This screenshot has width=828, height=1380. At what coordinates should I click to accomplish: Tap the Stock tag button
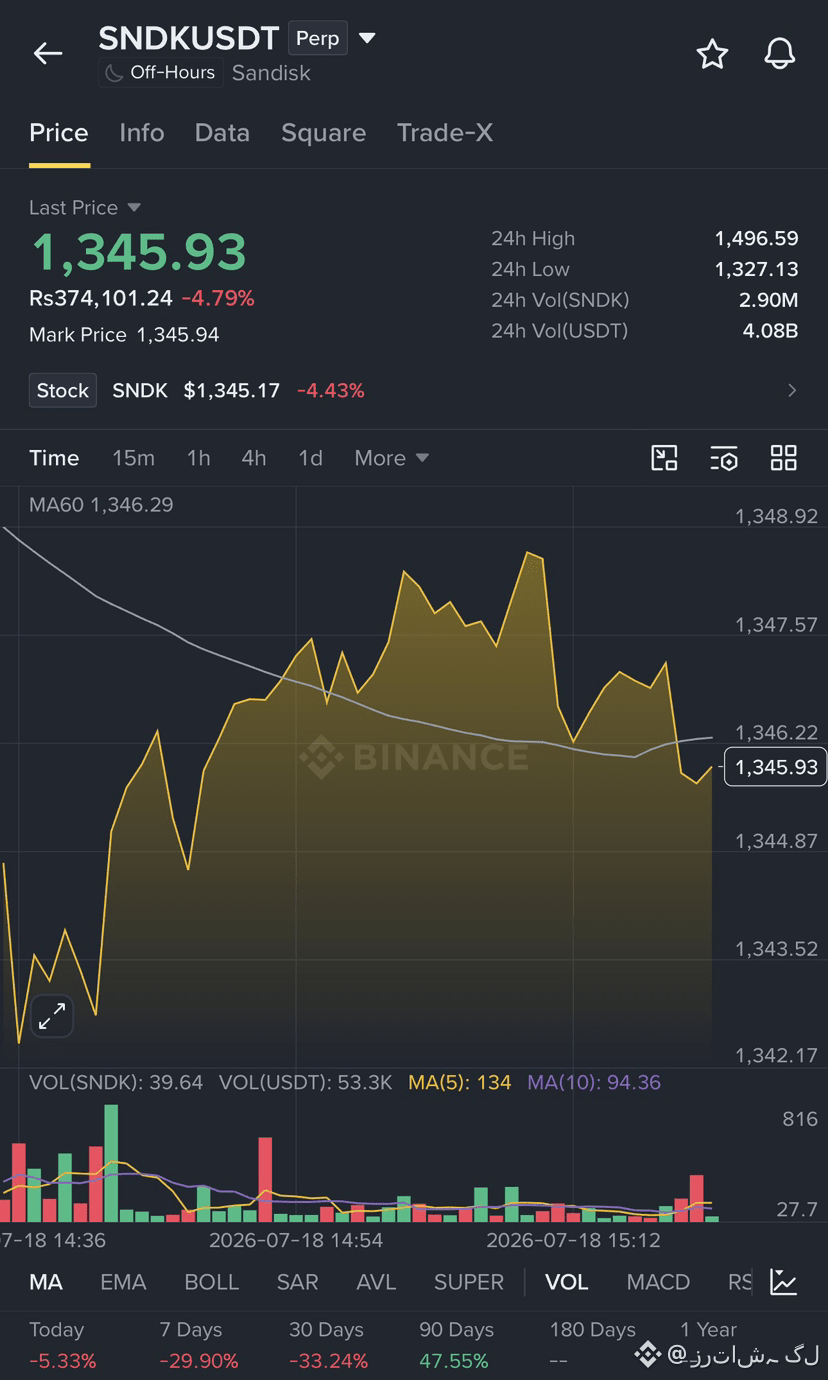[63, 390]
